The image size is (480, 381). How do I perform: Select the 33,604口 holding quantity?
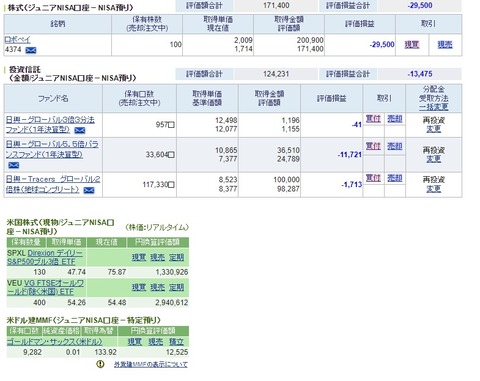160,155
